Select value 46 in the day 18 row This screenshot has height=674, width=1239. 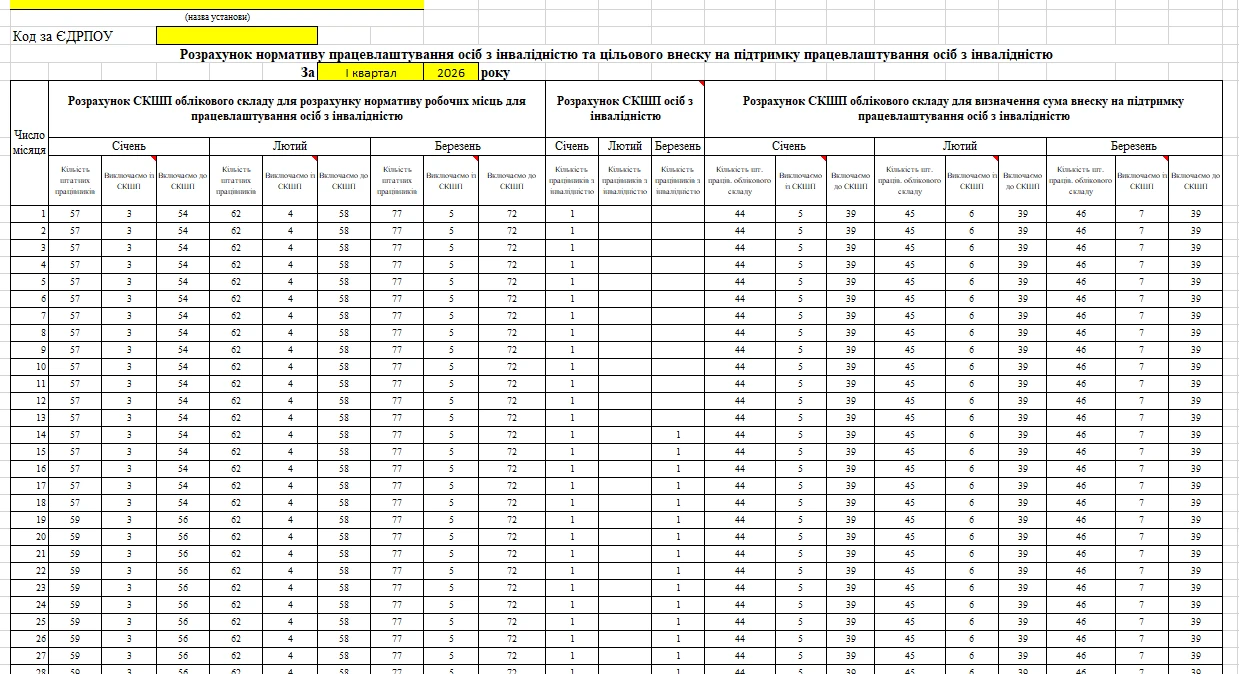pyautogui.click(x=1081, y=503)
